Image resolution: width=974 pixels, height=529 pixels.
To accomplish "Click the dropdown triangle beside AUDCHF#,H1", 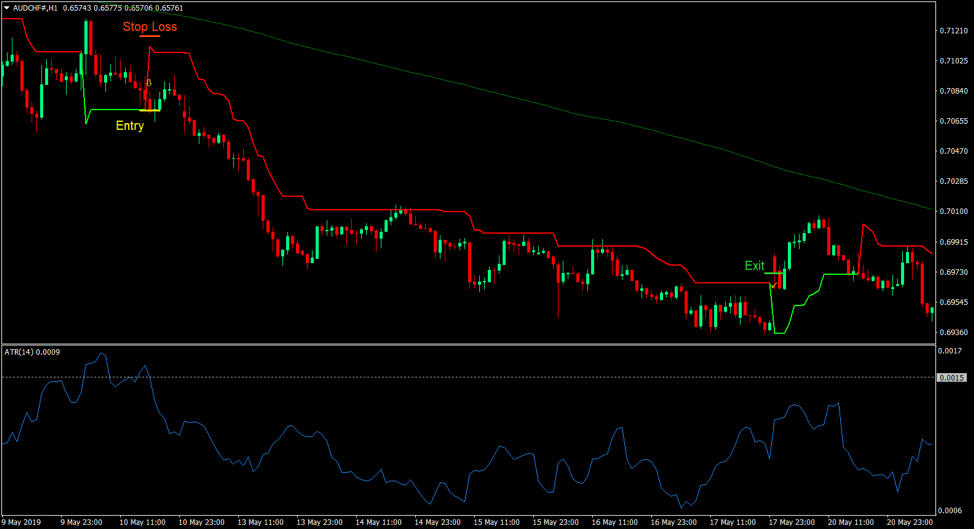I will (7, 8).
